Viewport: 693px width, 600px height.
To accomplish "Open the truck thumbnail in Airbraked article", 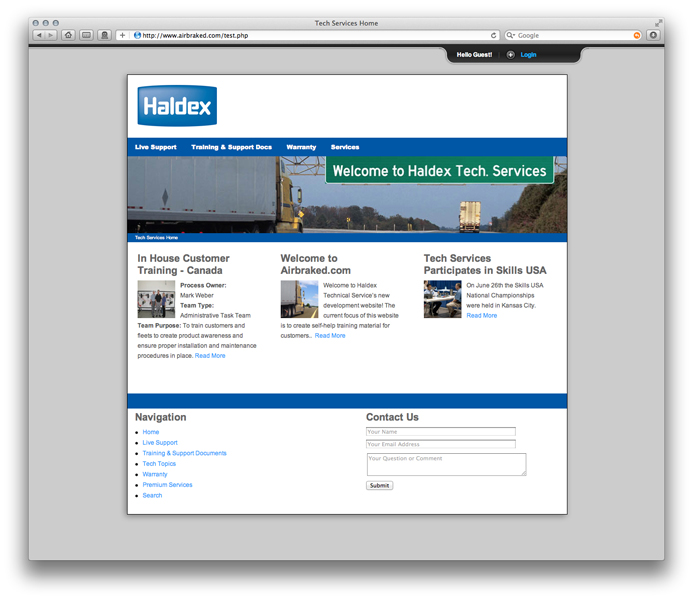I will point(299,299).
